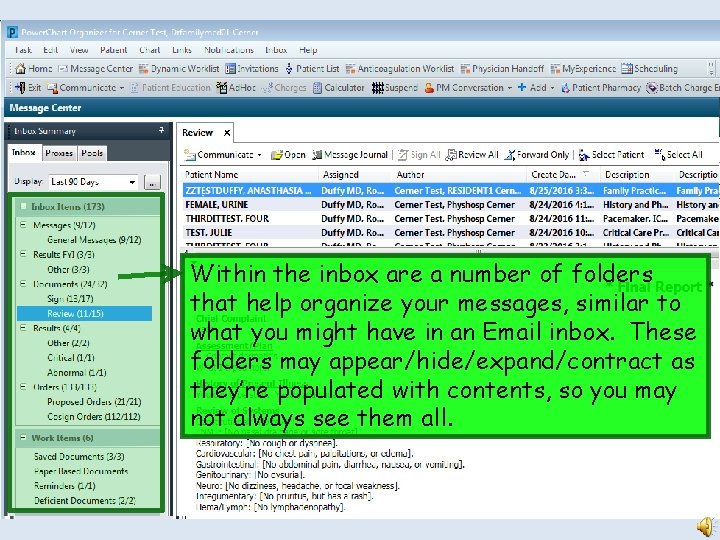Viewport: 720px width, 540px height.
Task: Click Open in Review toolbar
Action: [288, 155]
